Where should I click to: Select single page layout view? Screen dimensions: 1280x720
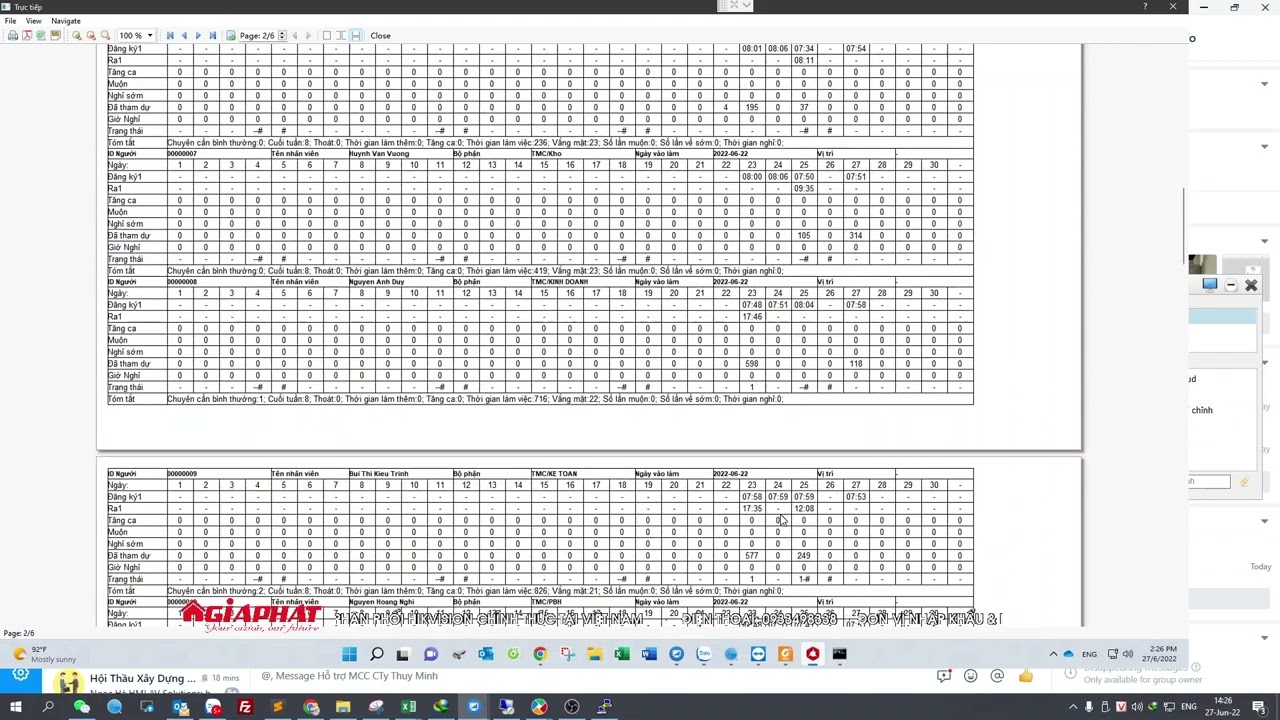point(327,36)
